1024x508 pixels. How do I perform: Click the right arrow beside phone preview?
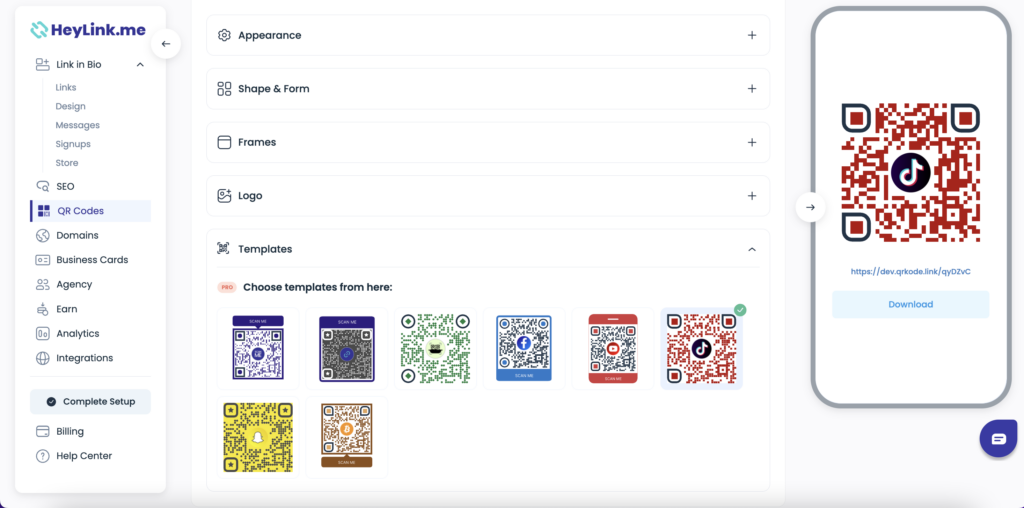point(810,207)
